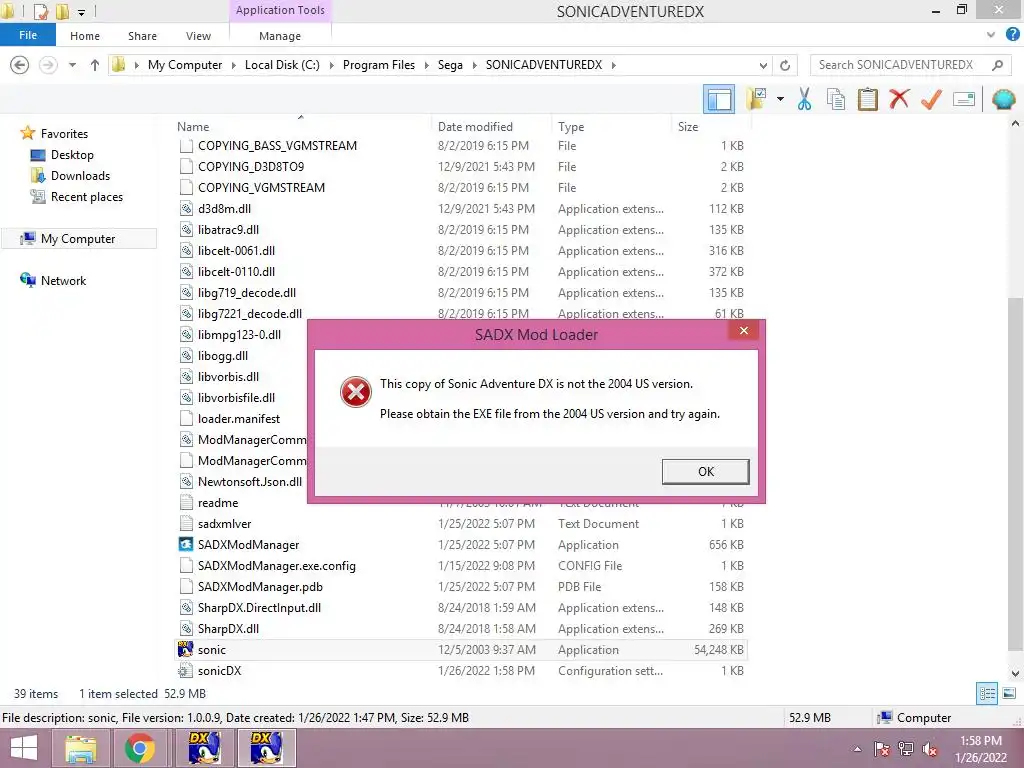This screenshot has width=1024, height=768.
Task: Open the address bar history dropdown
Action: pyautogui.click(x=763, y=65)
